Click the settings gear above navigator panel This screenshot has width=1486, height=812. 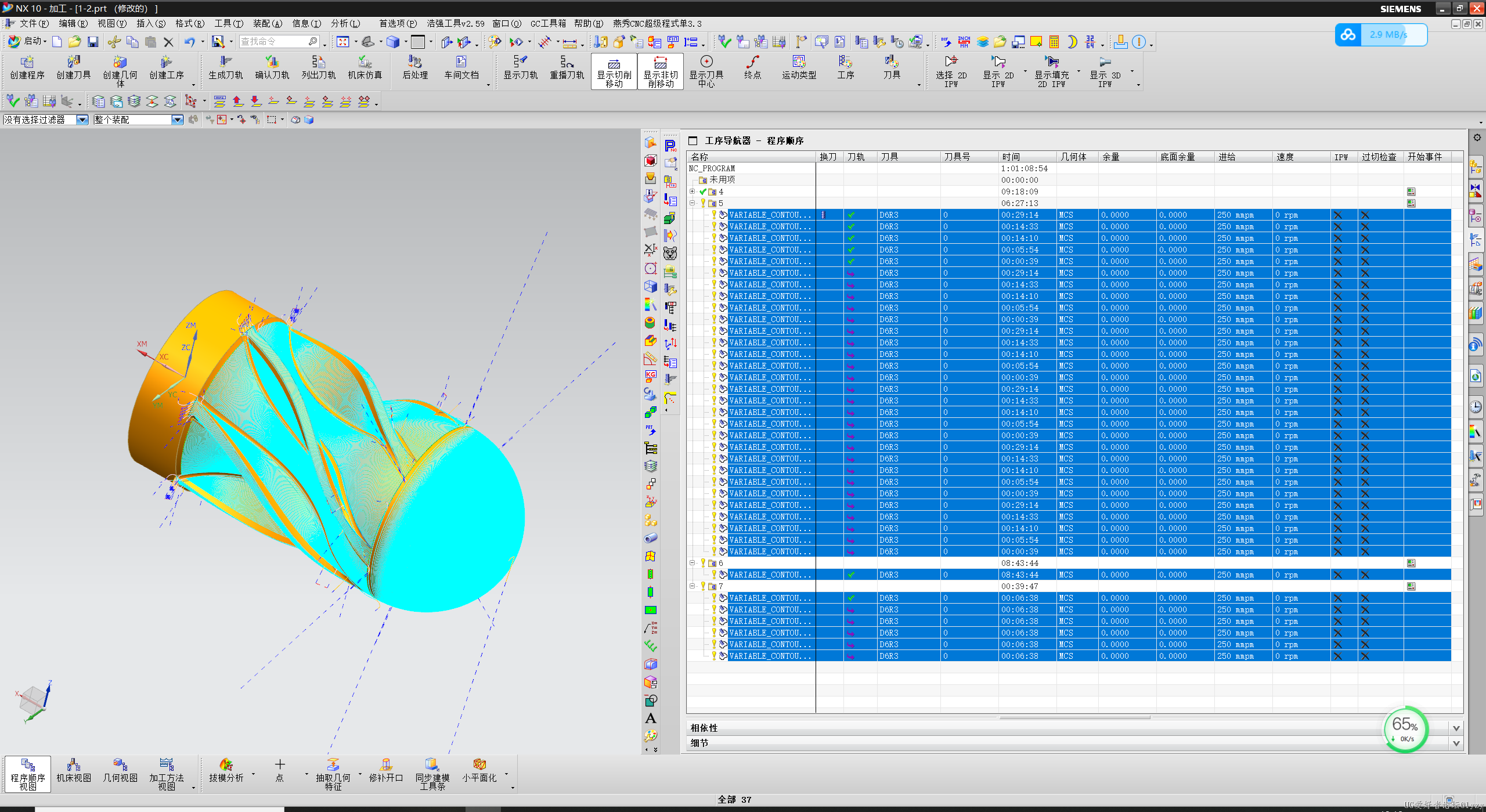[x=1477, y=138]
